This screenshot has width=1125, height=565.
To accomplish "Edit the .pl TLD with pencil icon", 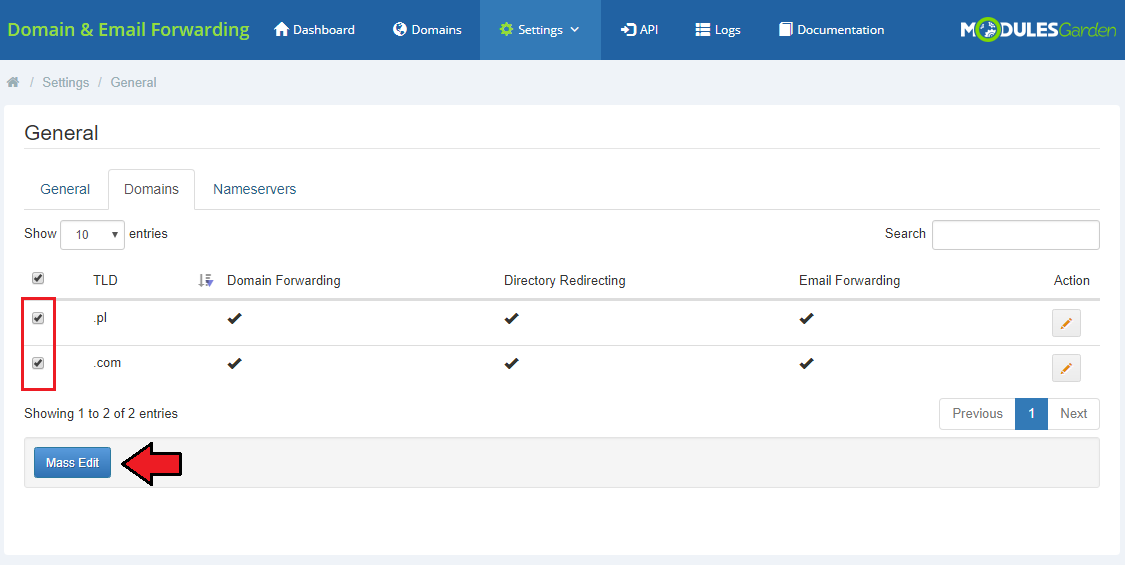I will (x=1066, y=323).
